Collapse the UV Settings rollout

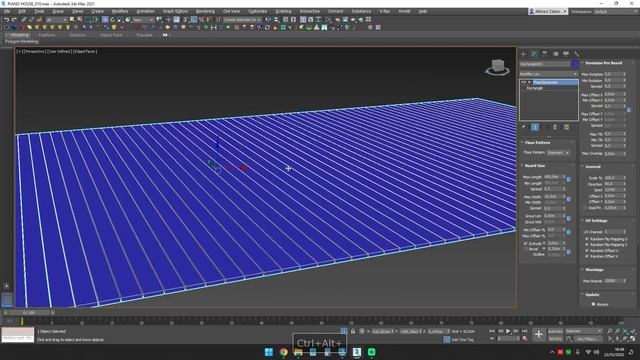[x=596, y=221]
